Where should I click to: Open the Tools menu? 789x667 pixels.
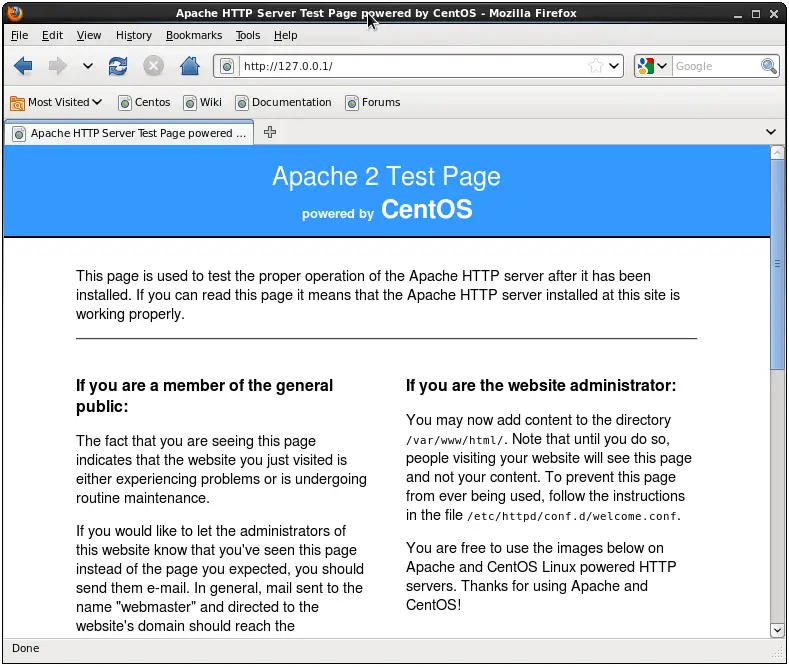tap(248, 35)
